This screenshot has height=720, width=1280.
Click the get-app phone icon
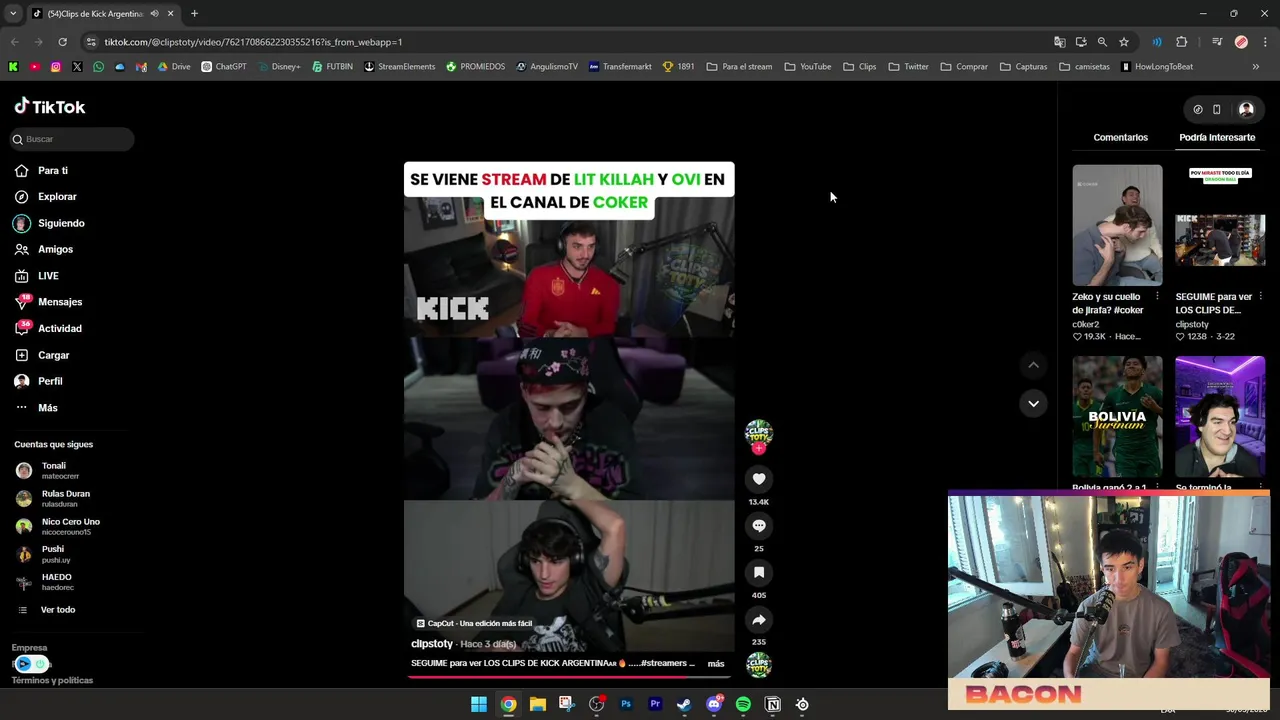pos(1216,109)
